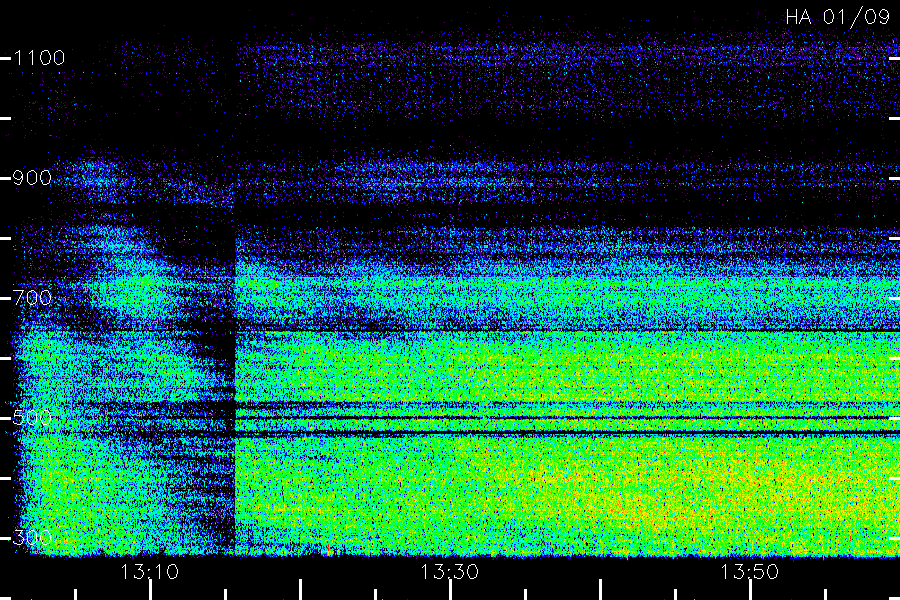Click the 300 frequency axis label
Viewport: 900px width, 600px height.
pyautogui.click(x=32, y=538)
